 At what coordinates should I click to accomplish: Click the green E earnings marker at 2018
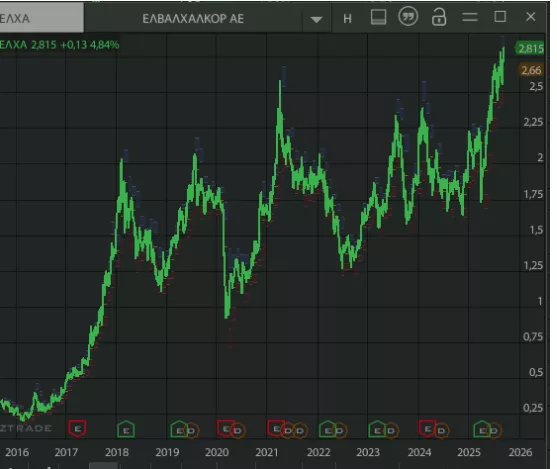126,429
